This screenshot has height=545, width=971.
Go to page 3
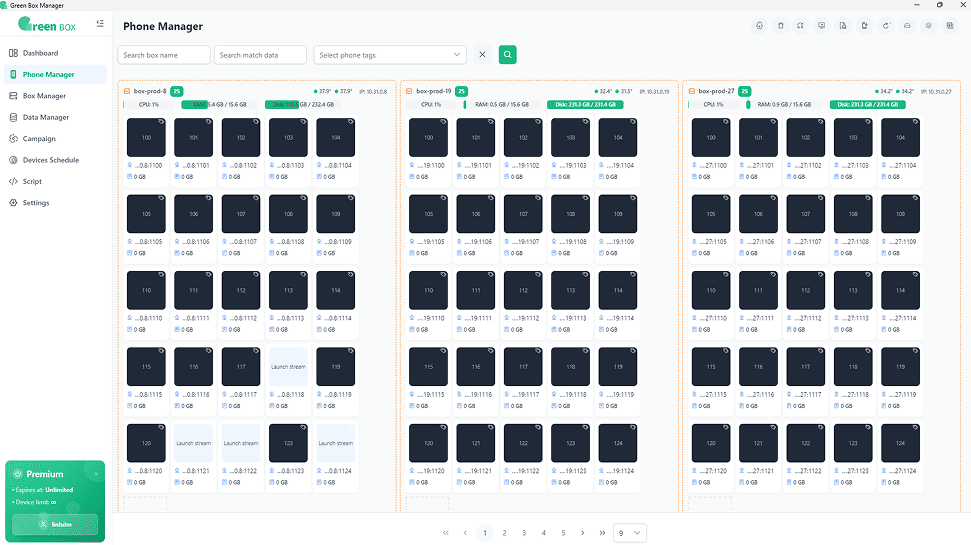tap(524, 533)
